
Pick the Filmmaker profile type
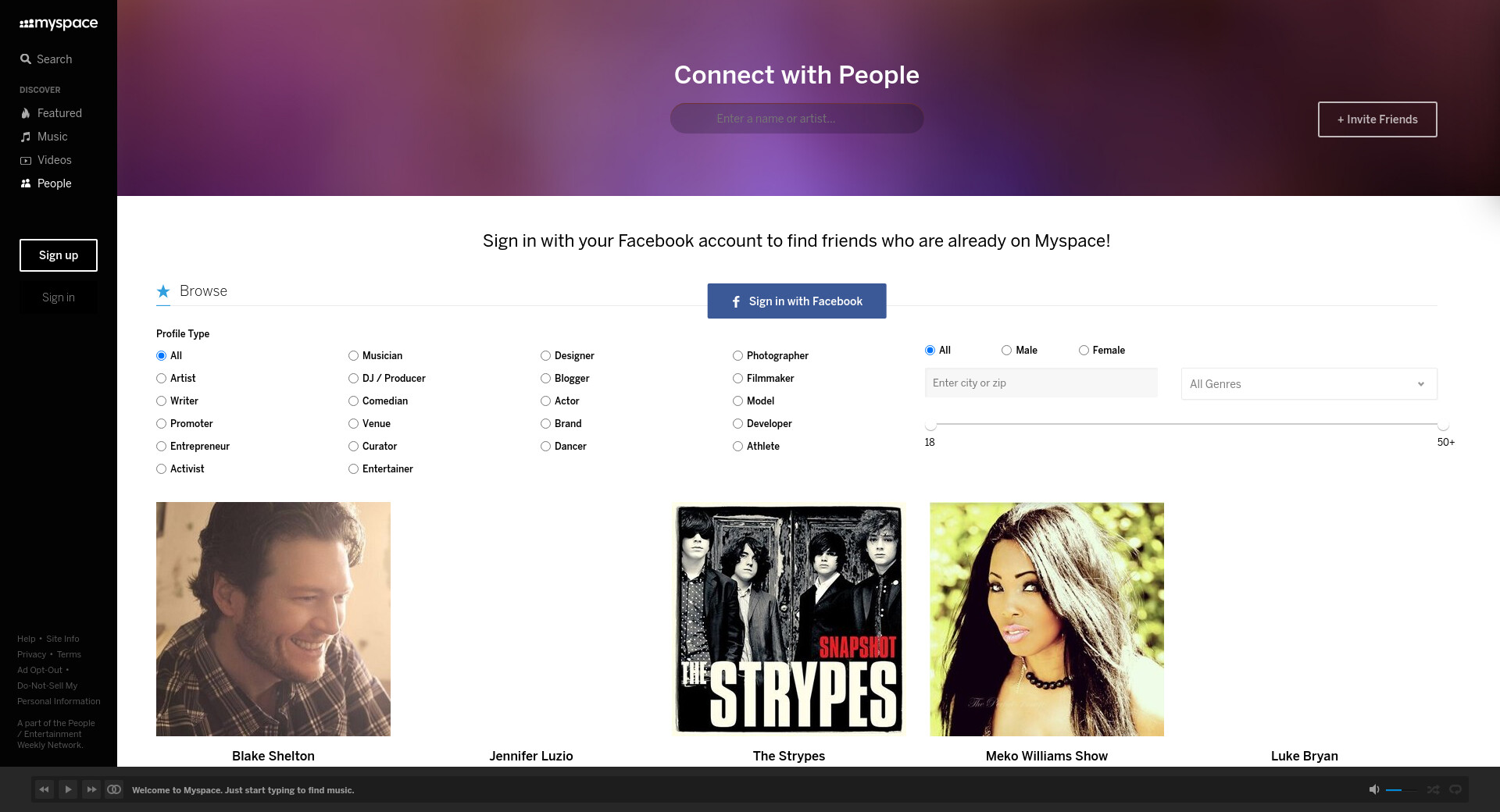pos(737,379)
